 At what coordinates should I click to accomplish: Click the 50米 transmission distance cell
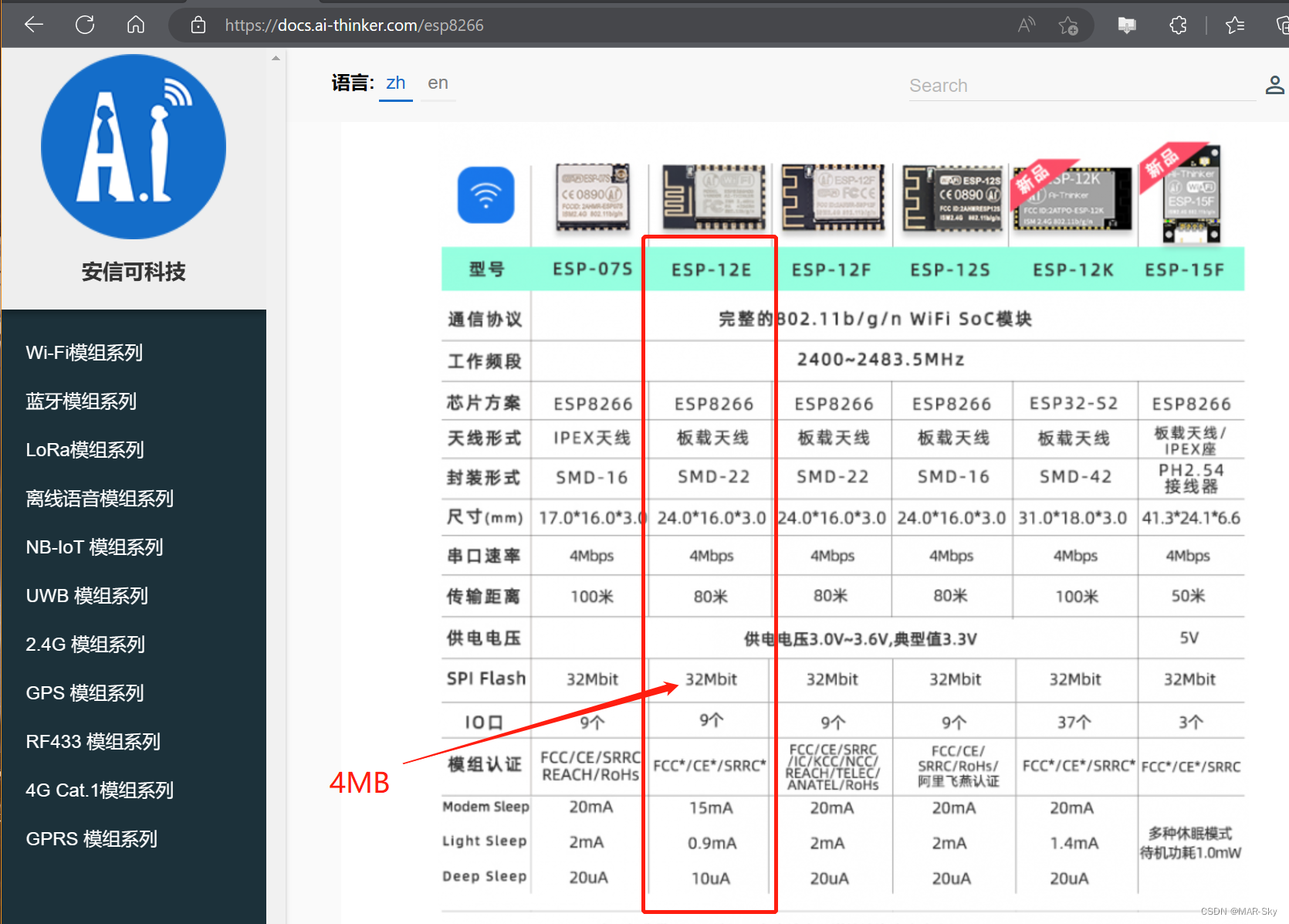tap(1189, 596)
